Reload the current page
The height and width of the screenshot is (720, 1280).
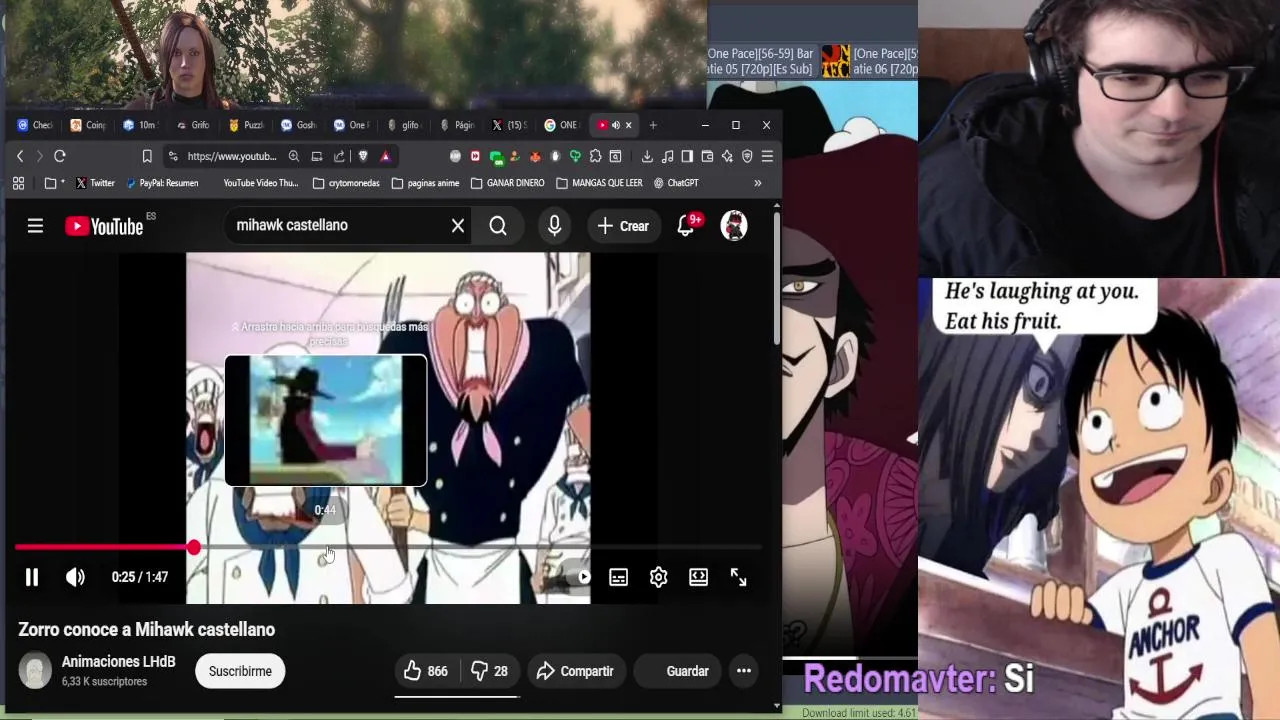tap(60, 156)
